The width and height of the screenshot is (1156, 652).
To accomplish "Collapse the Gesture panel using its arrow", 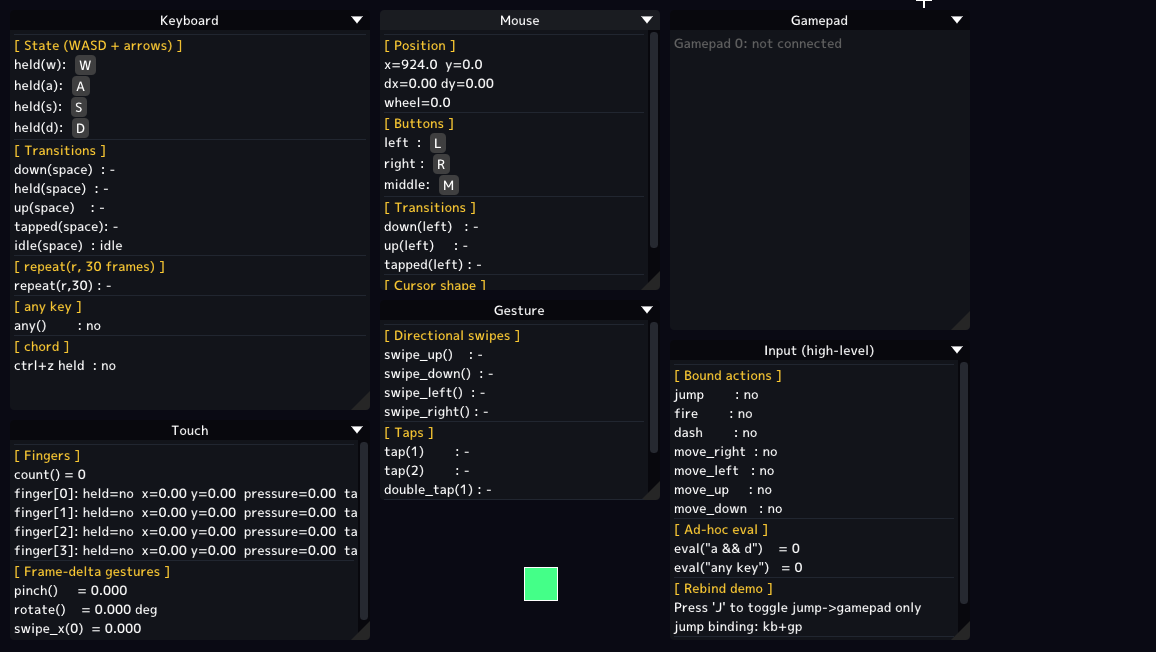I will point(647,310).
